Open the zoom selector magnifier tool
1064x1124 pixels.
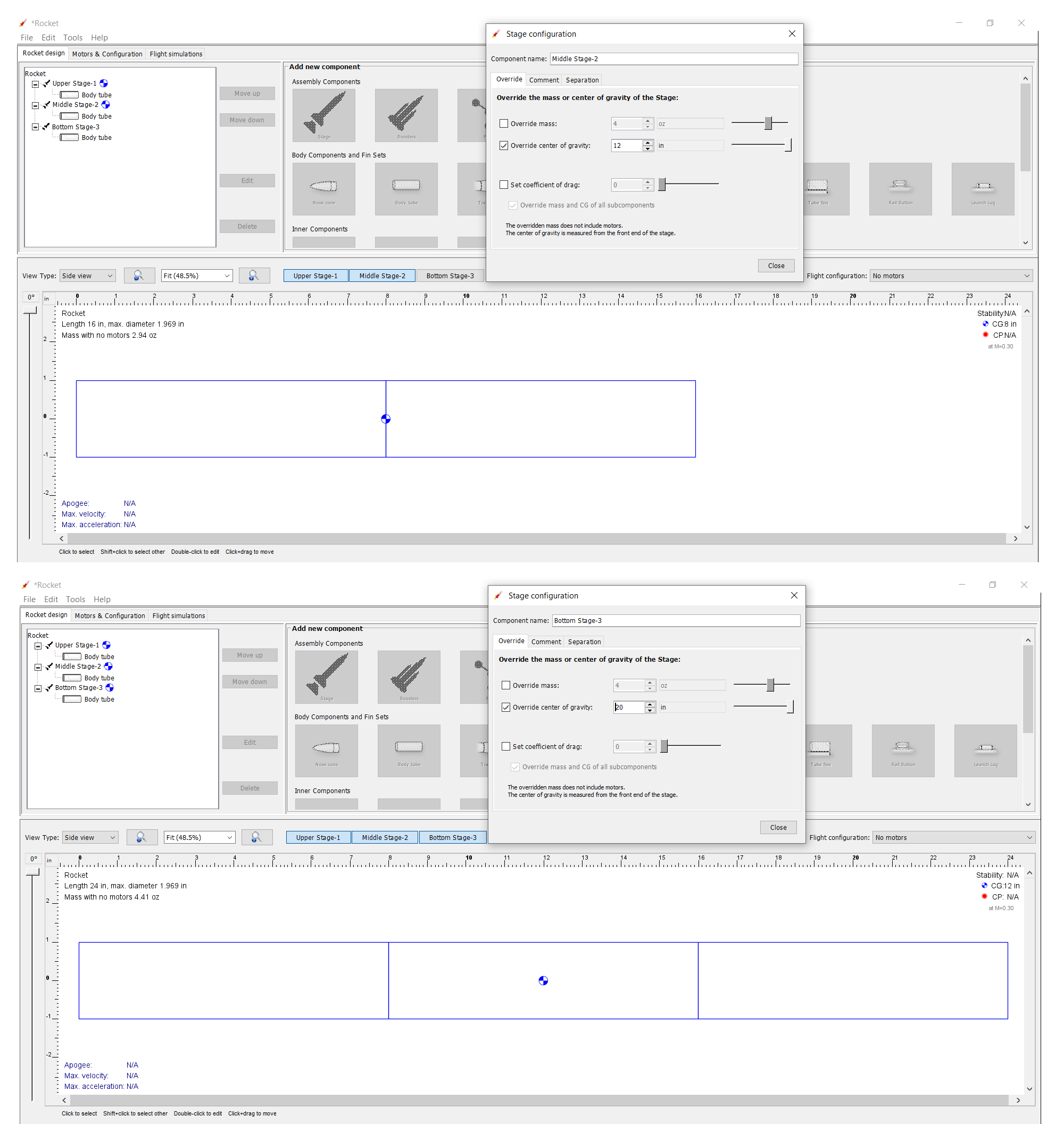(x=254, y=276)
